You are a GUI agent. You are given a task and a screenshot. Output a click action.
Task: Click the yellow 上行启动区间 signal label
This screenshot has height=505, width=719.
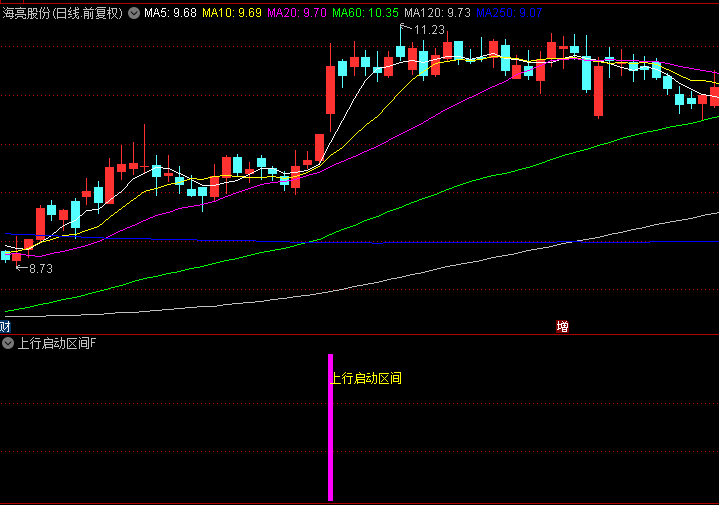point(366,378)
